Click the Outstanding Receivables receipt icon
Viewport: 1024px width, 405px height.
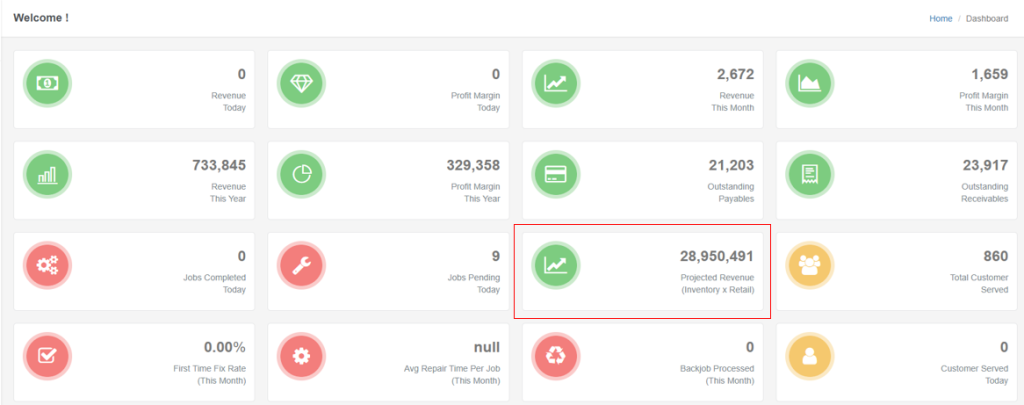810,174
